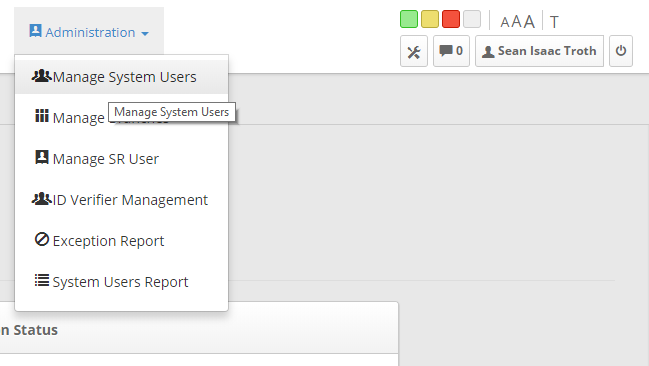Click the Manage SR User badge icon

tap(42, 157)
